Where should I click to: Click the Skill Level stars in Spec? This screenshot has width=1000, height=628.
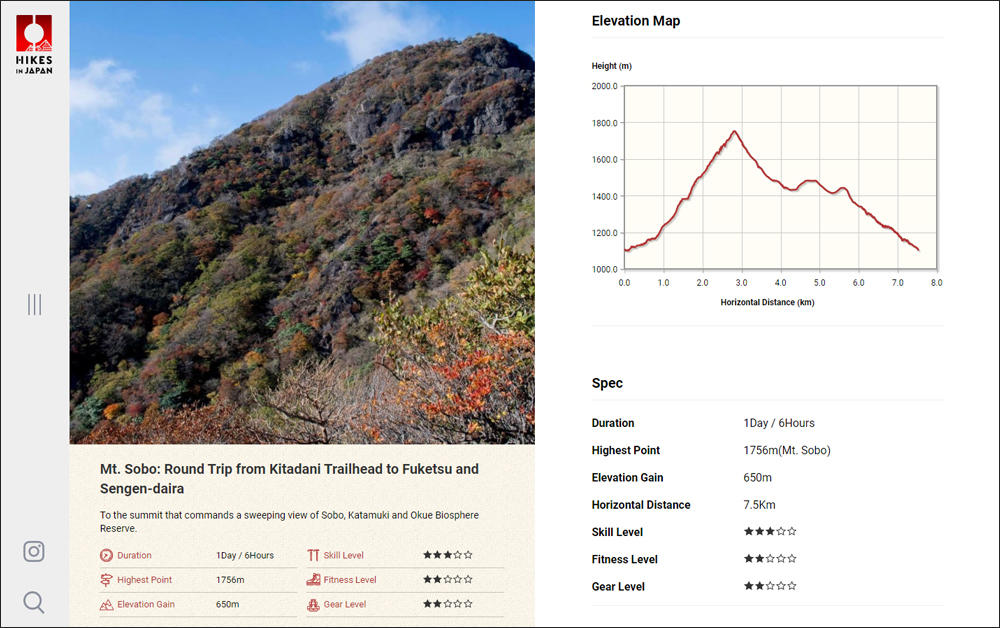pyautogui.click(x=770, y=532)
